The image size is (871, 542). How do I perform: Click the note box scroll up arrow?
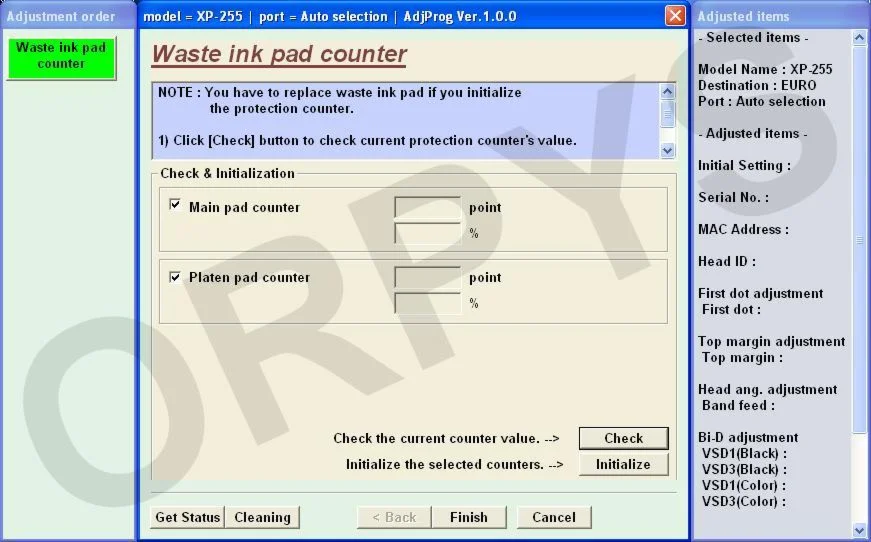(x=668, y=92)
